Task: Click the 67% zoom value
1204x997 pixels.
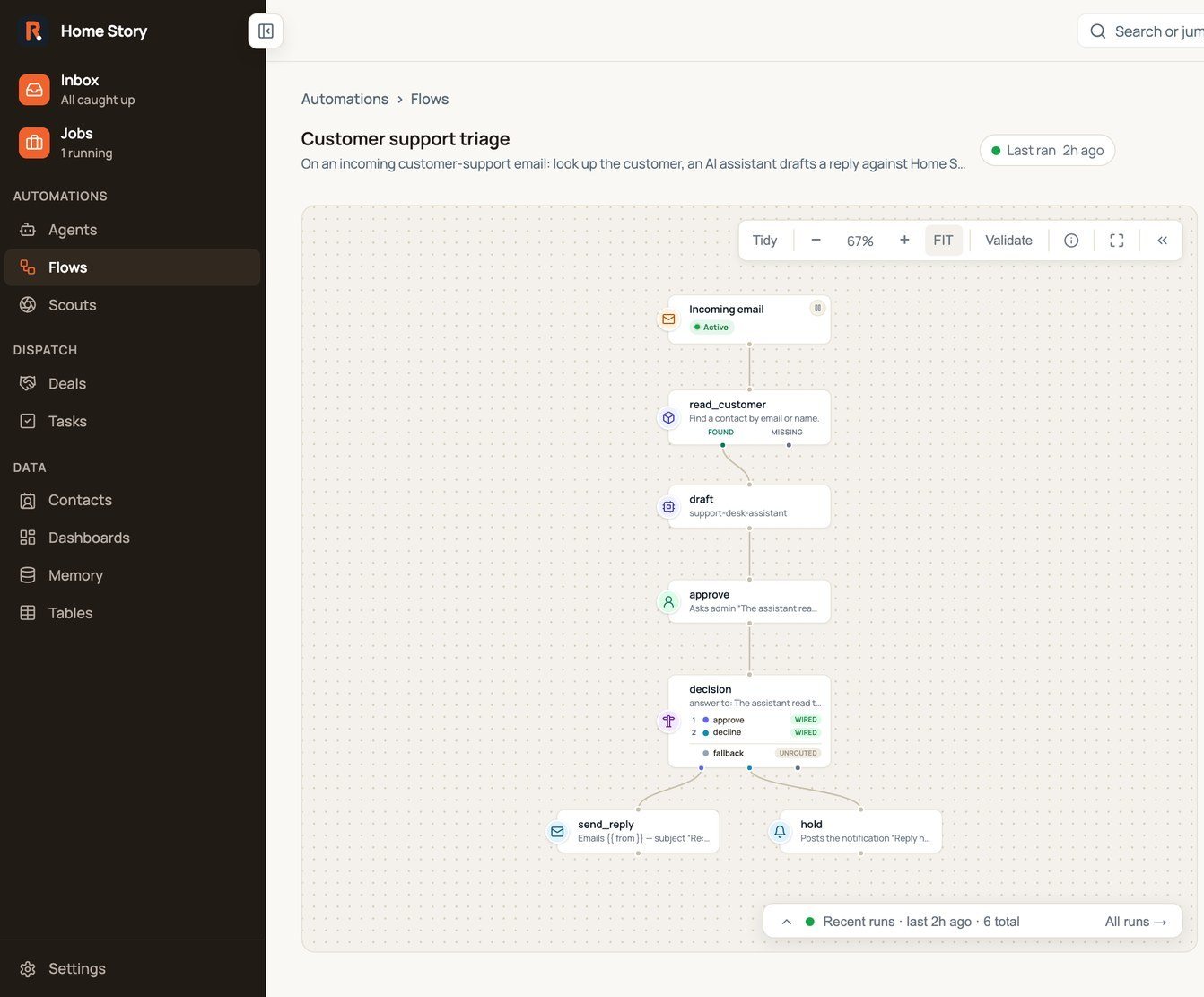Action: click(859, 241)
